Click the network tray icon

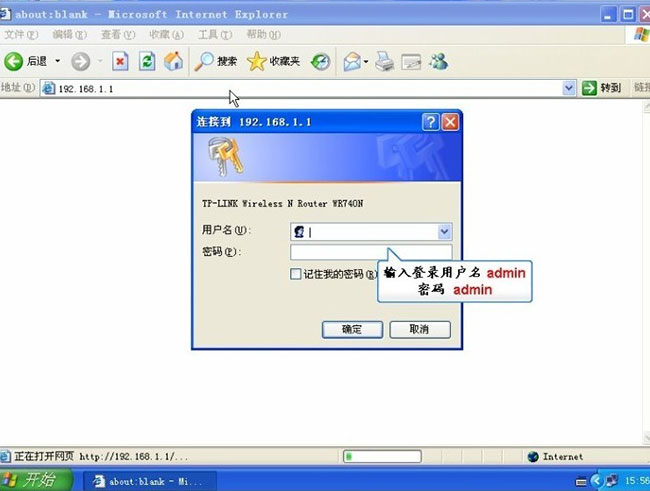(x=611, y=481)
